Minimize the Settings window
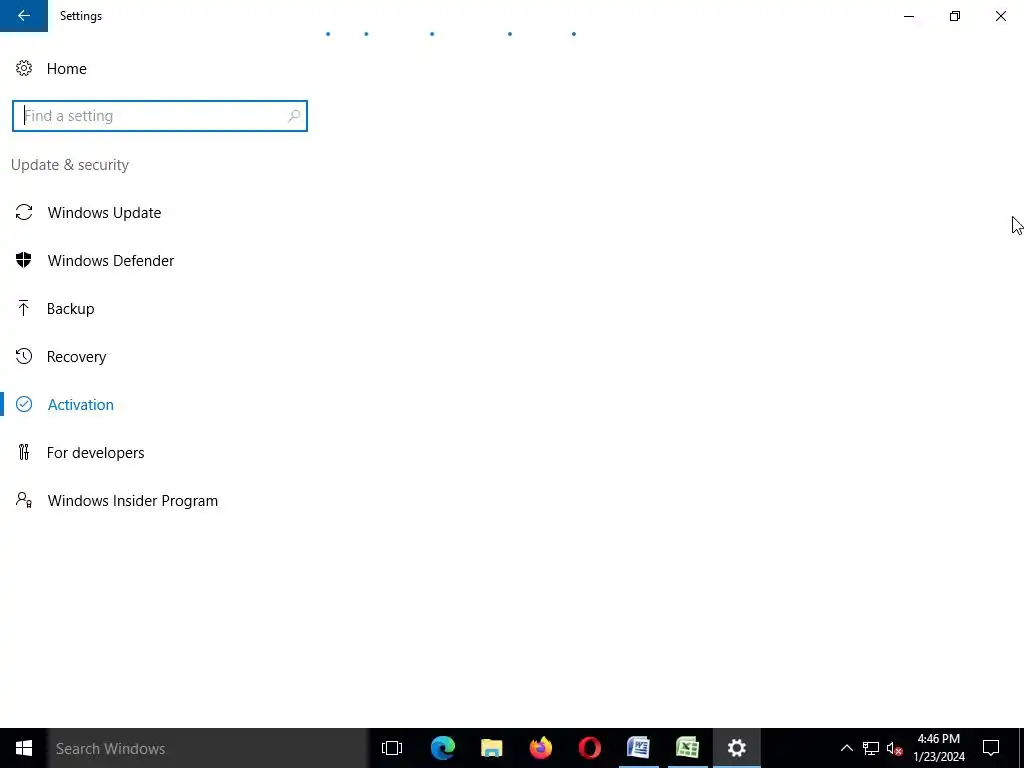The width and height of the screenshot is (1024, 768). (909, 16)
